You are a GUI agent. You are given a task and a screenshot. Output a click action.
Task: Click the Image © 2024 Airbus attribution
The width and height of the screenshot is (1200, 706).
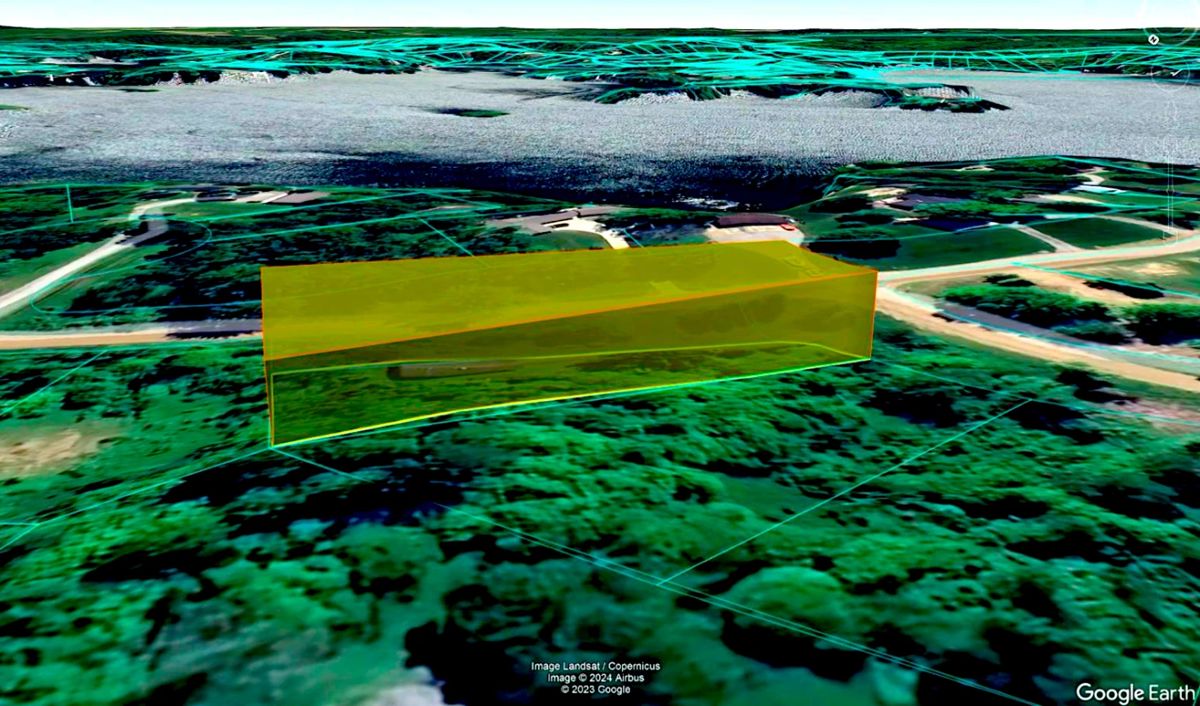coord(595,678)
